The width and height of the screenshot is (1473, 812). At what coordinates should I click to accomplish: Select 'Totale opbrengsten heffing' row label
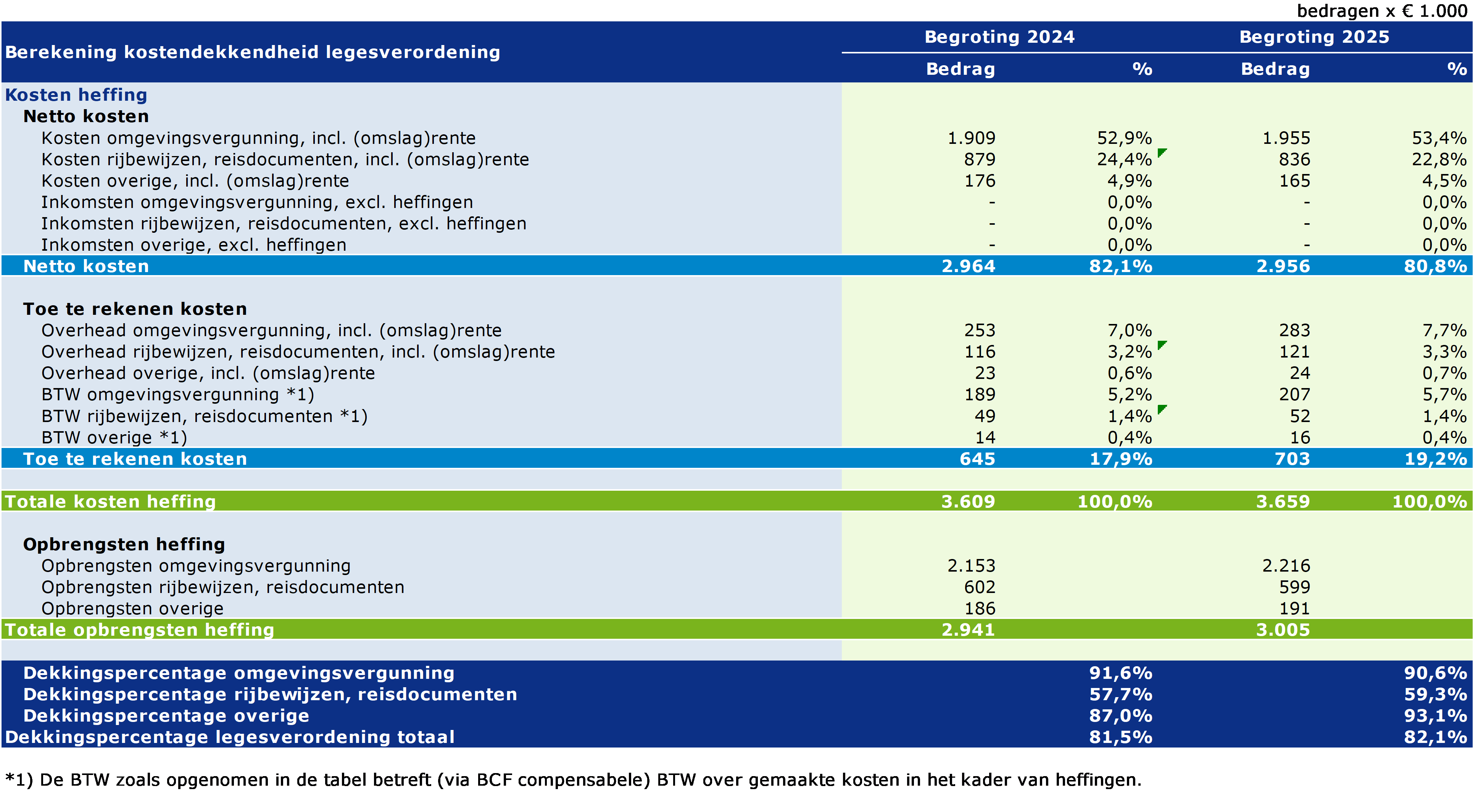tap(140, 631)
